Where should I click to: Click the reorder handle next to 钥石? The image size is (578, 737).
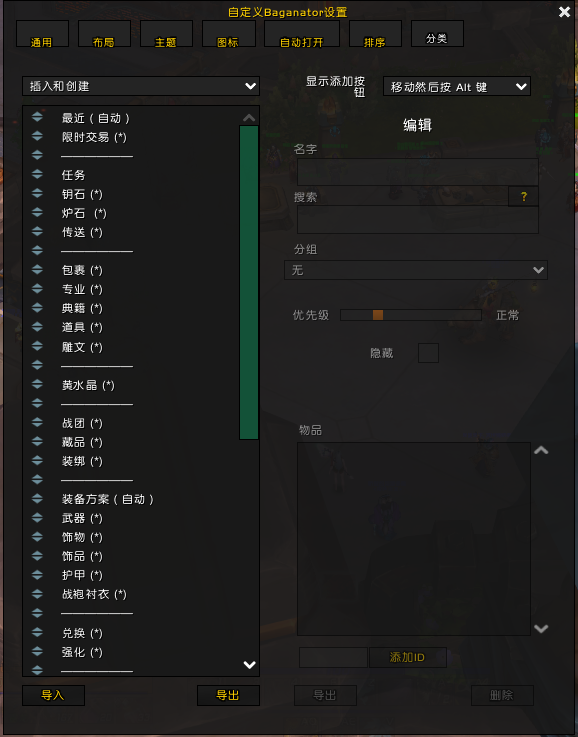pyautogui.click(x=37, y=194)
